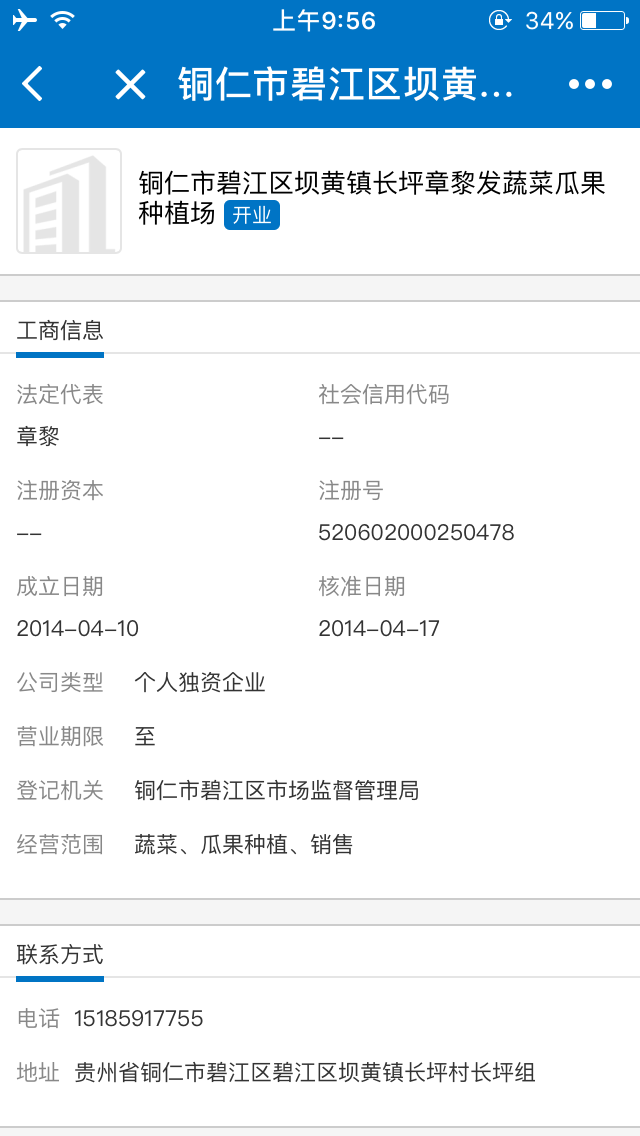Tap the airplane mode icon
The width and height of the screenshot is (640, 1136).
24,20
